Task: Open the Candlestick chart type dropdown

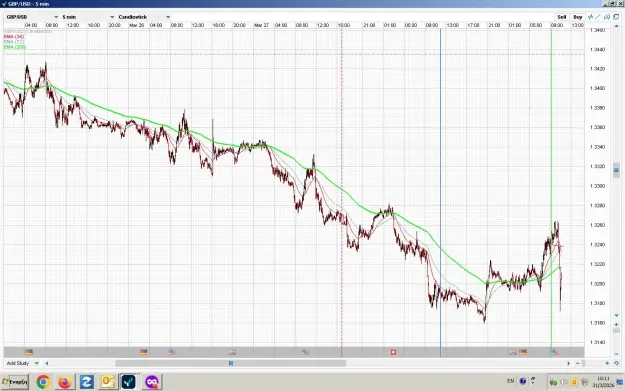Action: pyautogui.click(x=144, y=17)
